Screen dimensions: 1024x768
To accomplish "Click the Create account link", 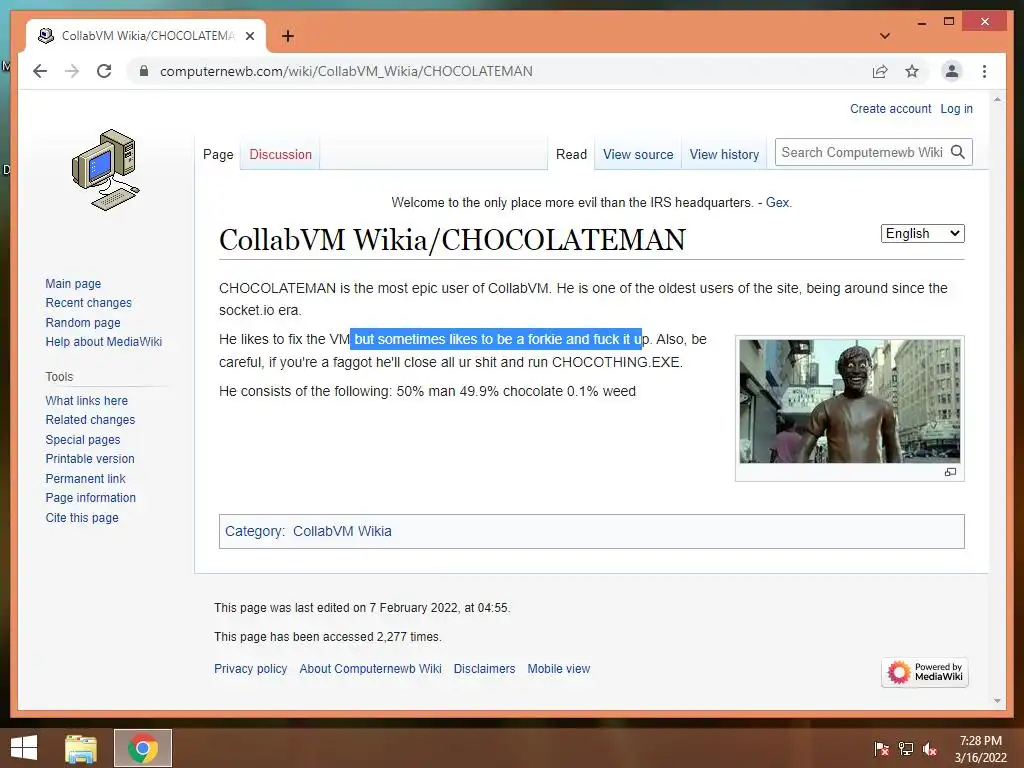I will click(x=890, y=109).
